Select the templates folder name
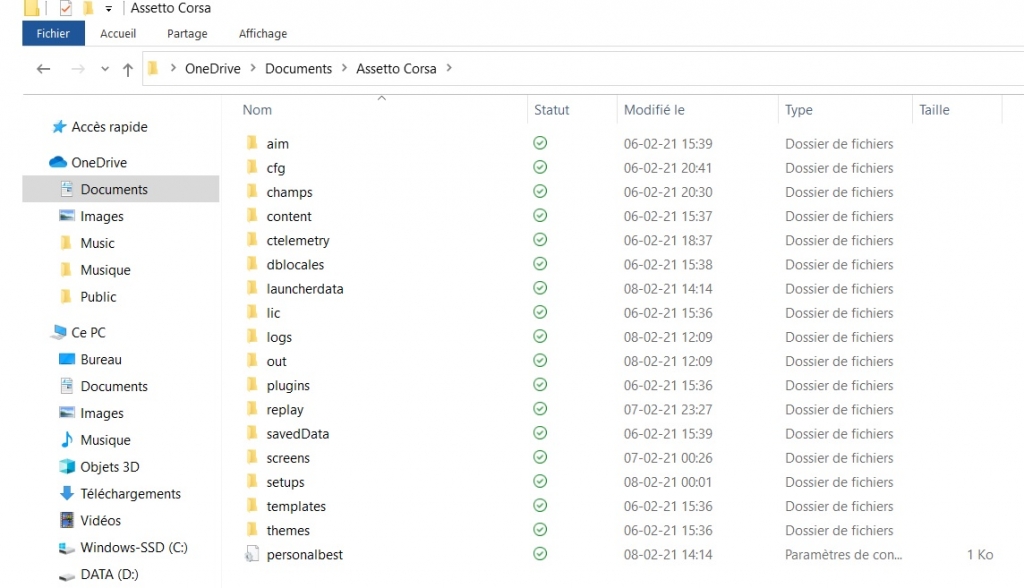 [x=296, y=506]
